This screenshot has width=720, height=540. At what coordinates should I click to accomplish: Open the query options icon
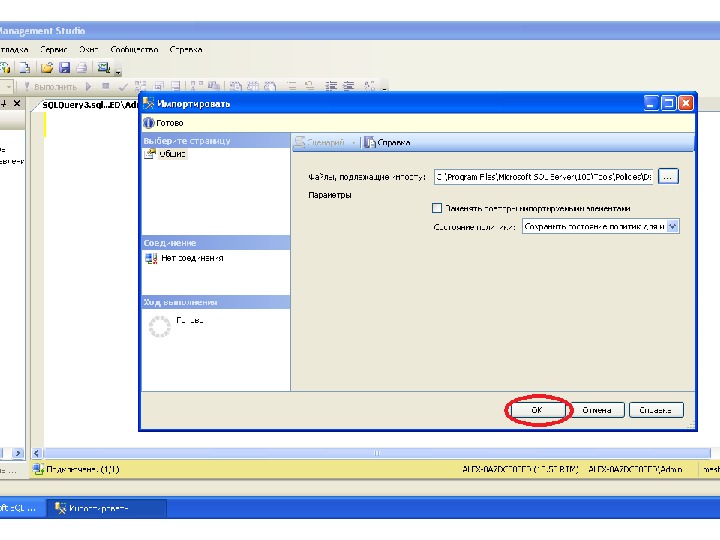[x=159, y=86]
